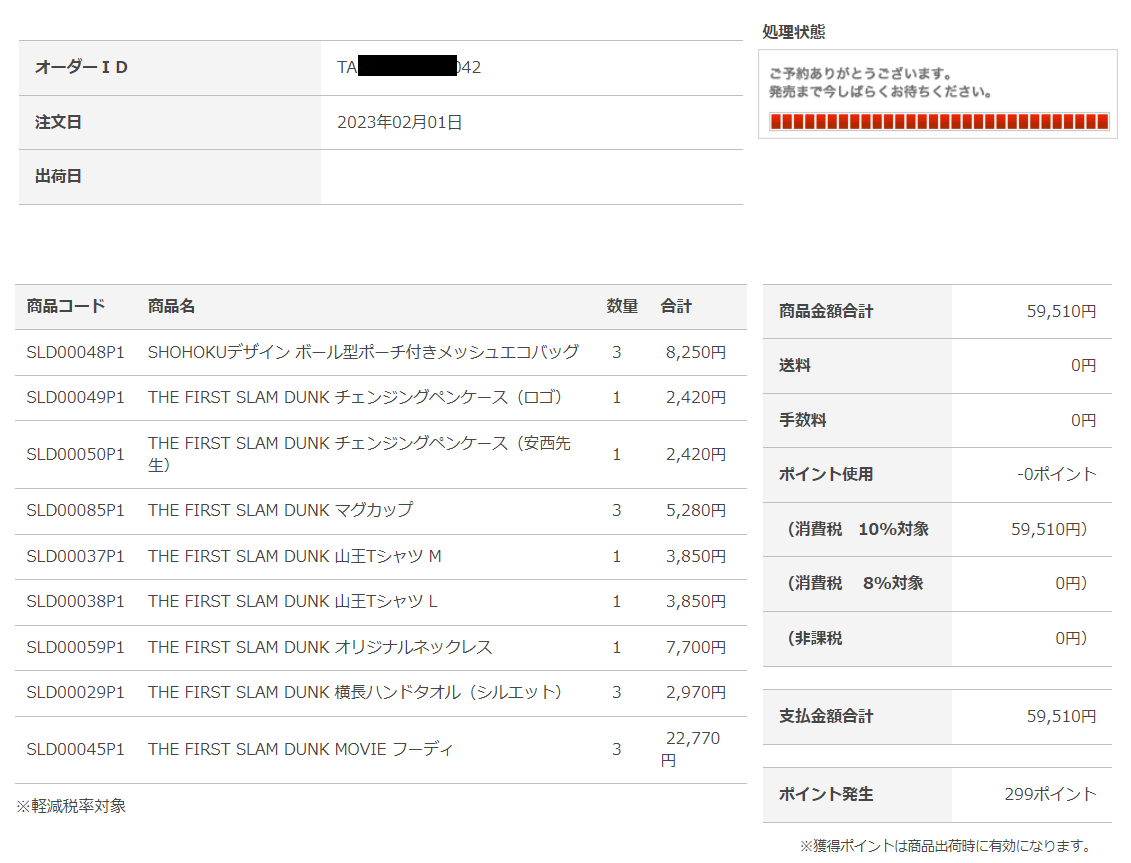This screenshot has height=863, width=1131.
Task: Select product code SLD00029P1
Action: tap(76, 693)
